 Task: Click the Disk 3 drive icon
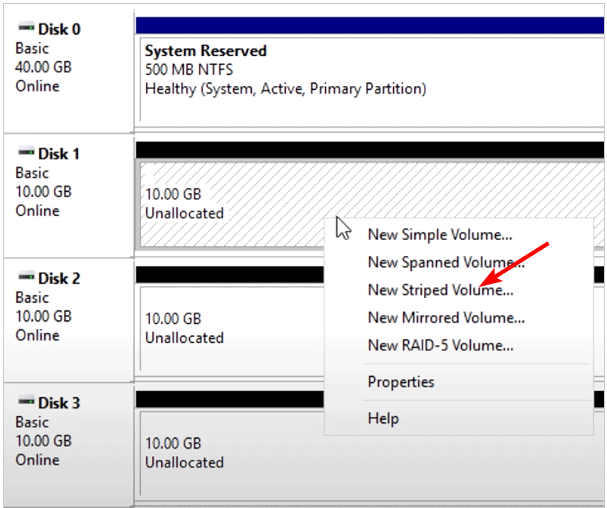click(26, 402)
